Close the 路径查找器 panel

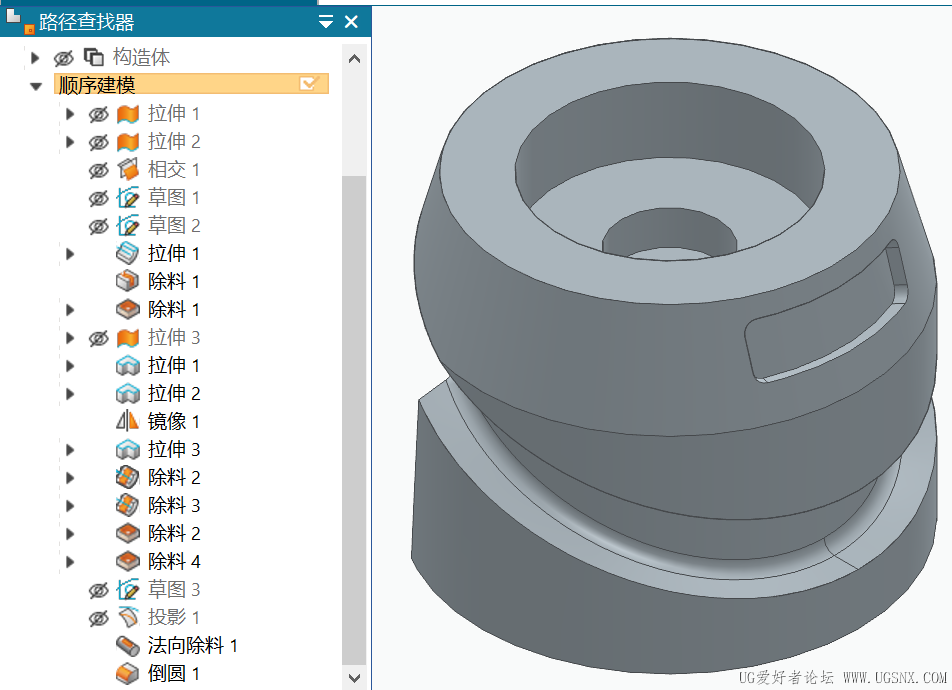[351, 22]
